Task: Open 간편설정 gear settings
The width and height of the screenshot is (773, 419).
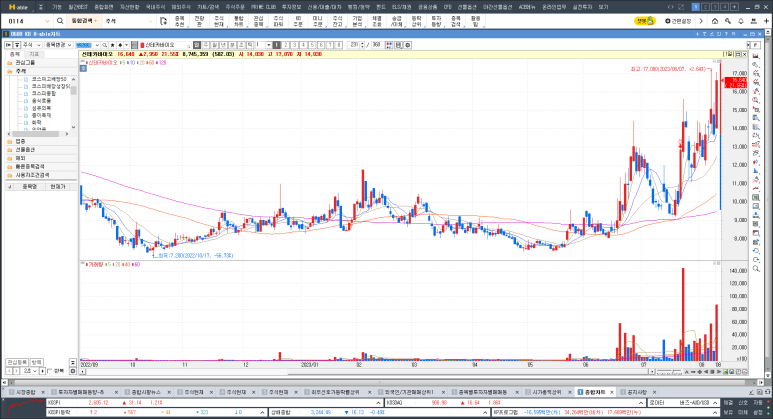Action: (678, 21)
